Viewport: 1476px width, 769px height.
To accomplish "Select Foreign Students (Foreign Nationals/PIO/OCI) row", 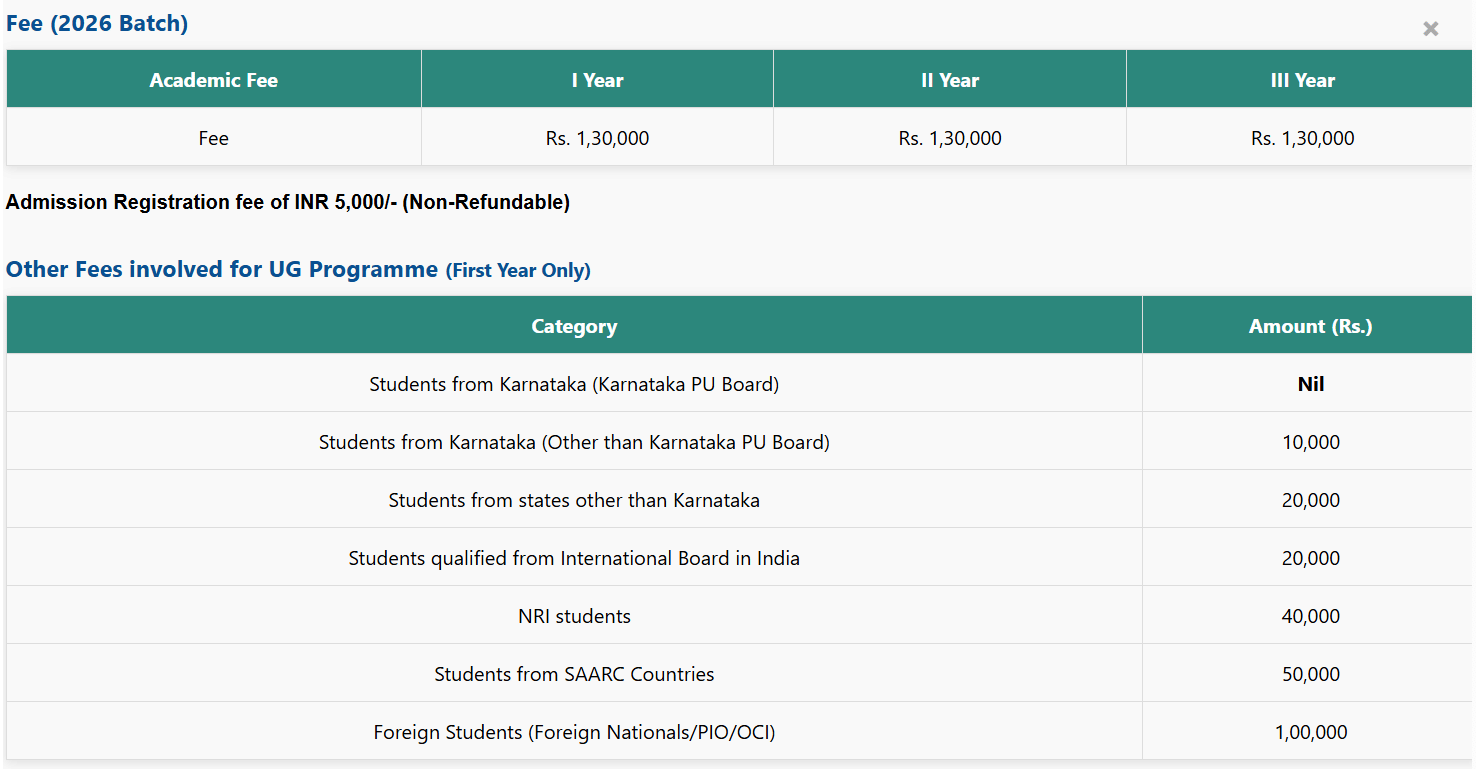I will [574, 732].
